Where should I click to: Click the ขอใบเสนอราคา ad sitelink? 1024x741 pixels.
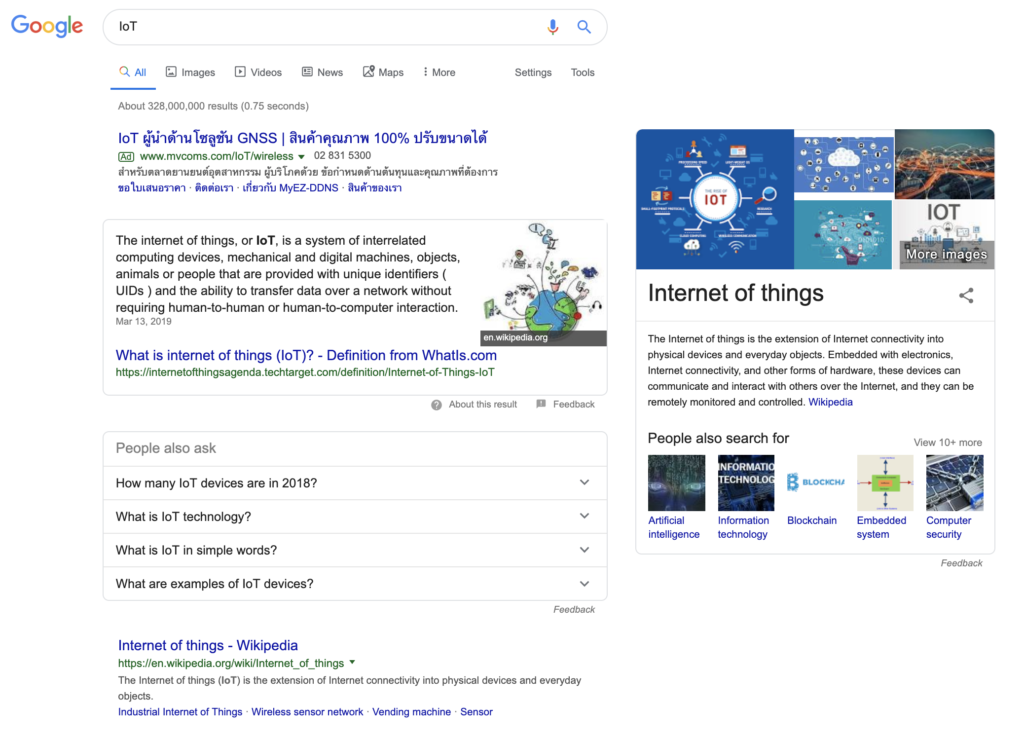coord(152,188)
